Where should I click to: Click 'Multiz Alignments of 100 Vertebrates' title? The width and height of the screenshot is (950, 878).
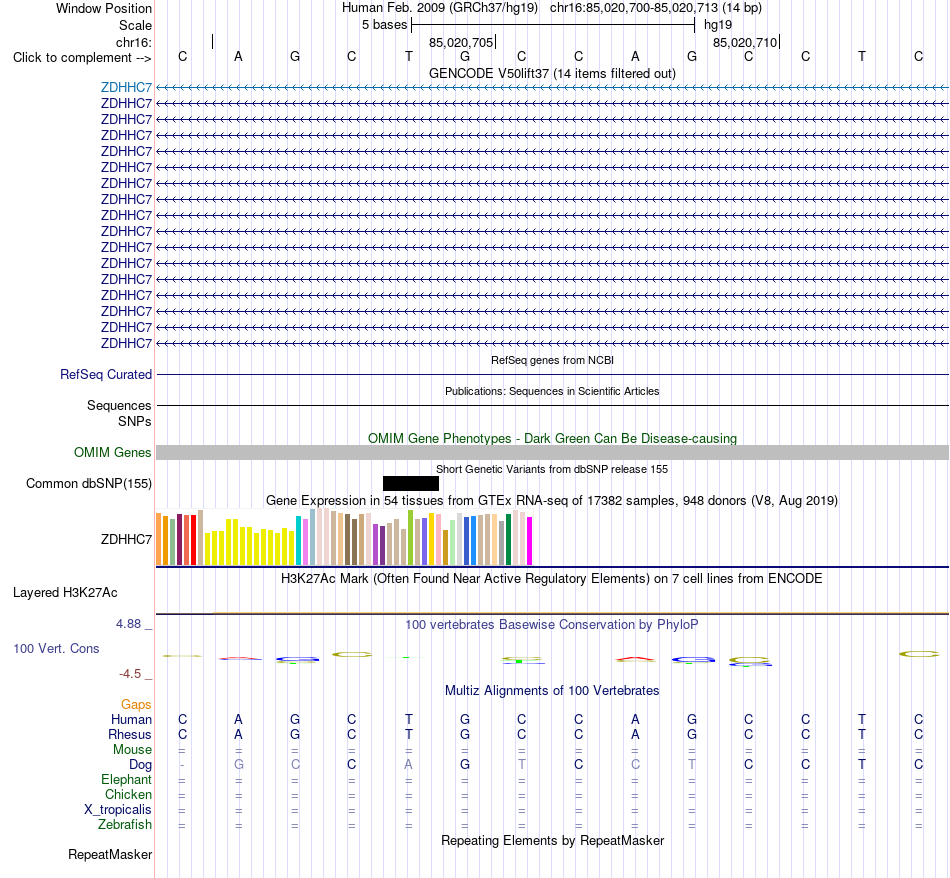click(552, 690)
